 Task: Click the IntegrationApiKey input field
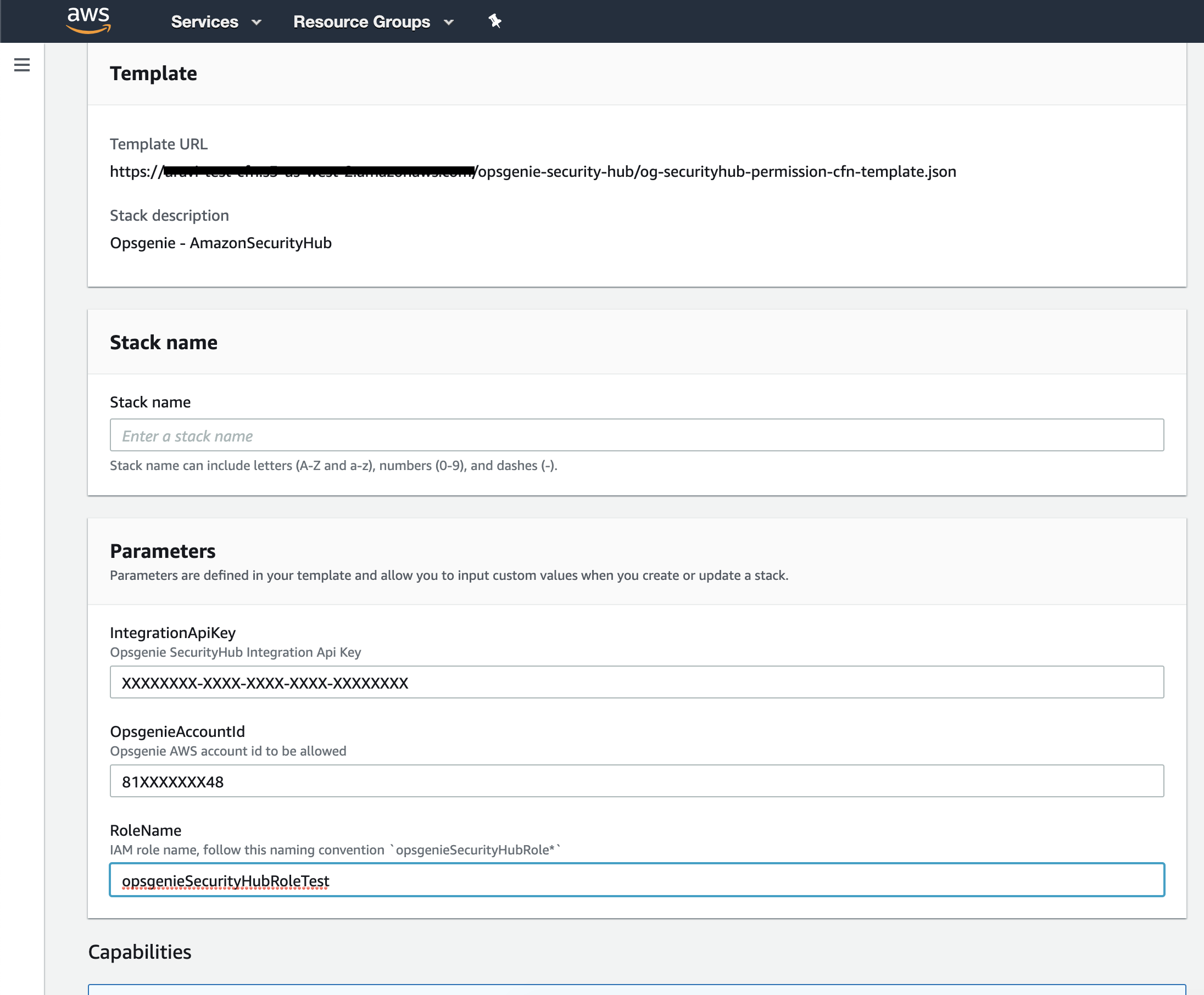click(x=637, y=682)
